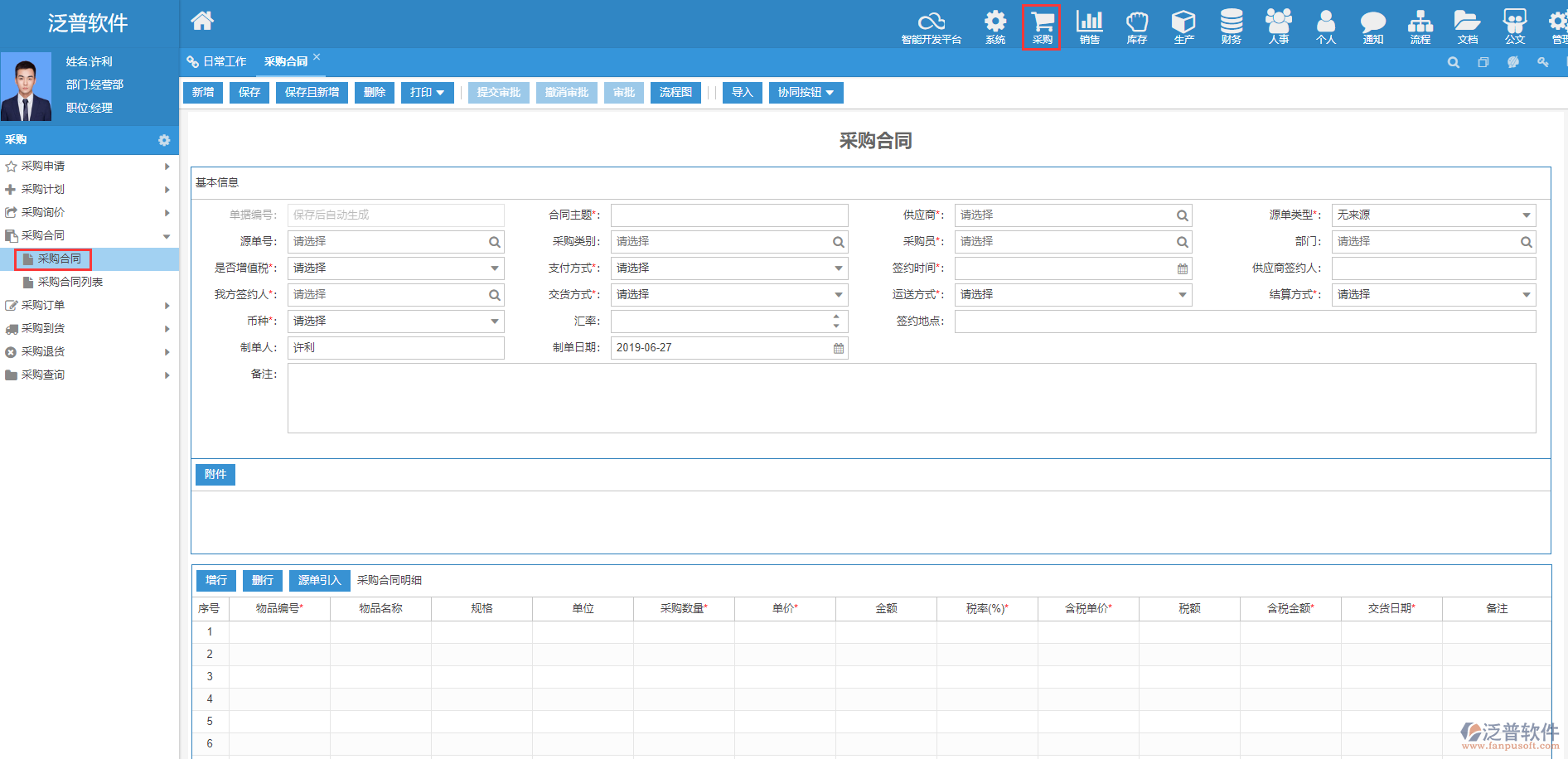1568x759 pixels.
Task: Expand the 源单类型 dropdown
Action: [1525, 215]
